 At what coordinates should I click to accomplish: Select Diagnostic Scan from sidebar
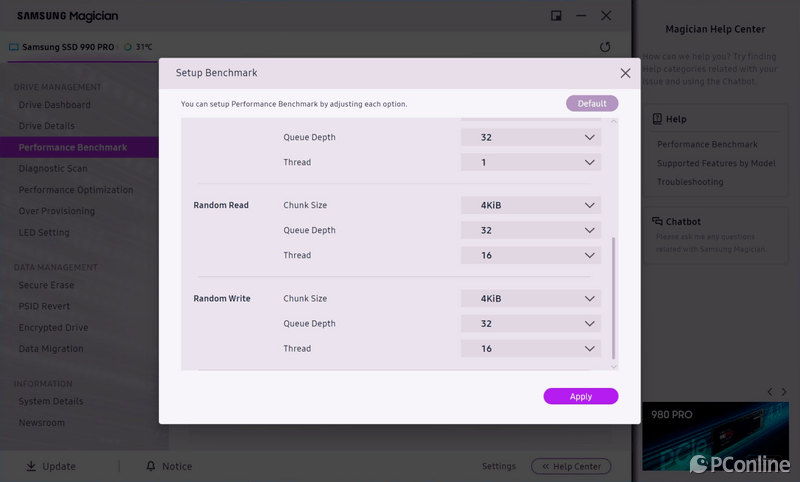[x=53, y=168]
